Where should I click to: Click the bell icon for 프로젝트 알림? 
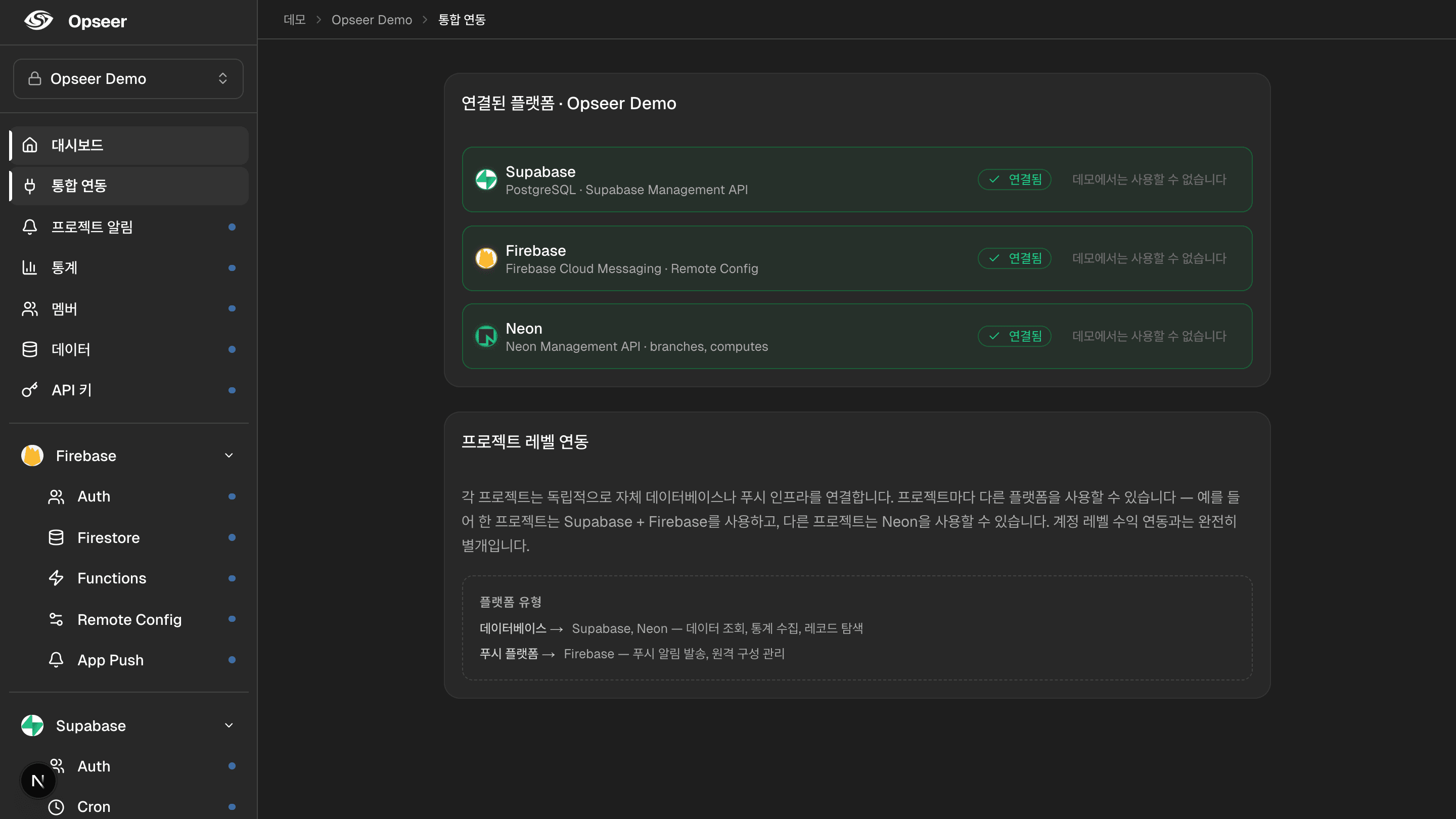point(29,226)
